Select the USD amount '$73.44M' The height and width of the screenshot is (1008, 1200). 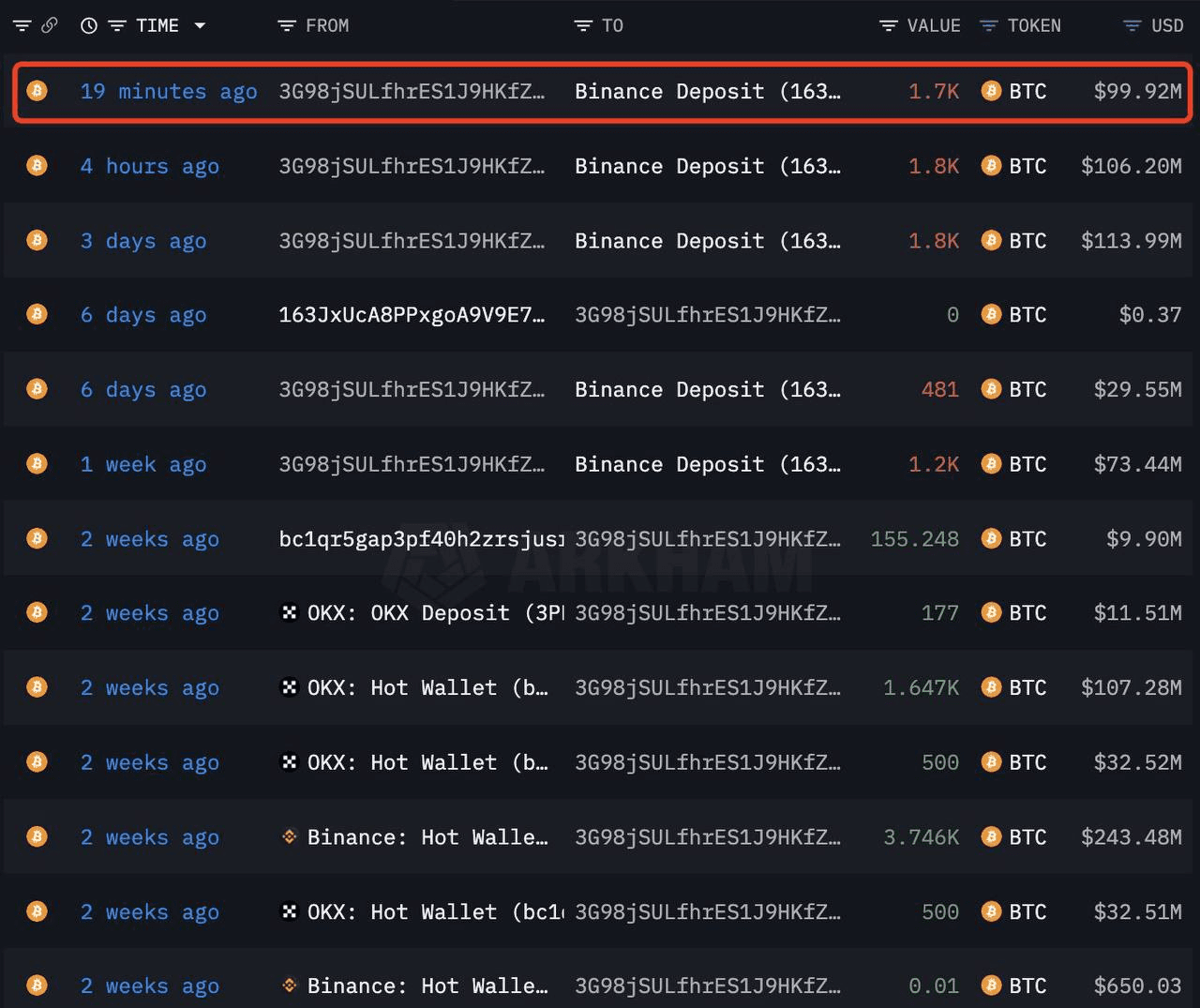(x=1138, y=465)
